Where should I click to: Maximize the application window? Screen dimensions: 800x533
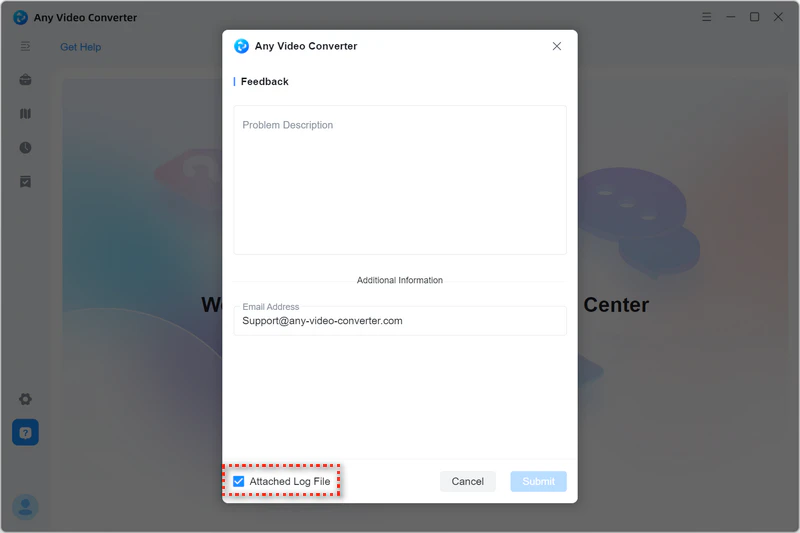(x=754, y=17)
